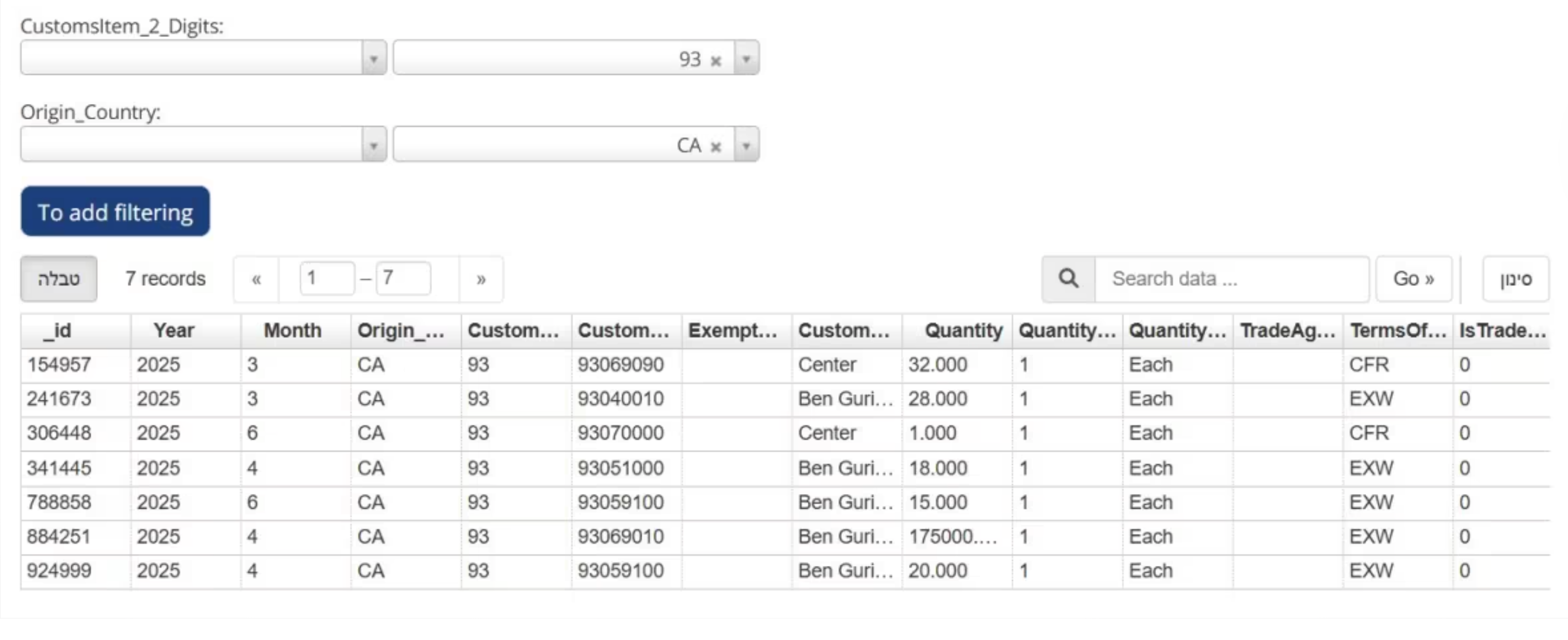Click quantity value 1.000

tap(933, 433)
